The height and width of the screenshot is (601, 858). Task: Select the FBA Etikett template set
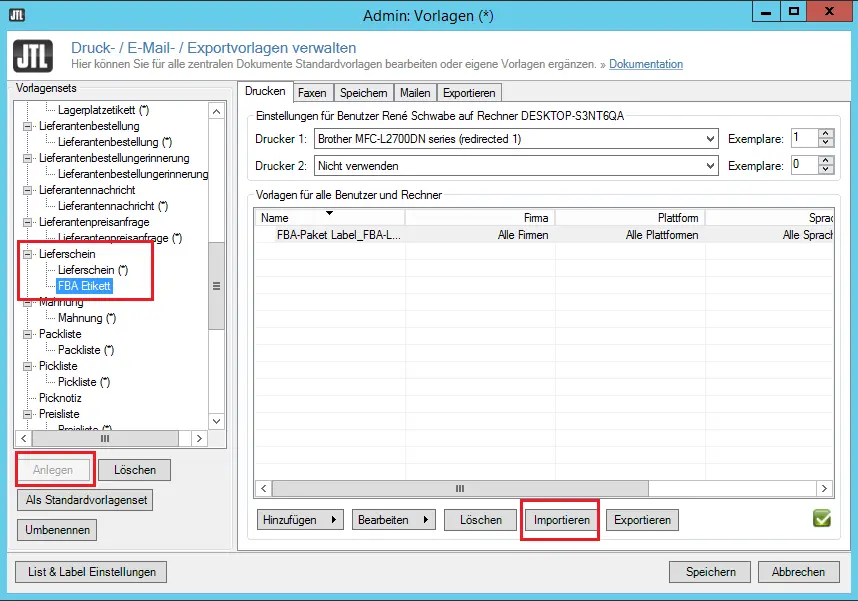84,286
